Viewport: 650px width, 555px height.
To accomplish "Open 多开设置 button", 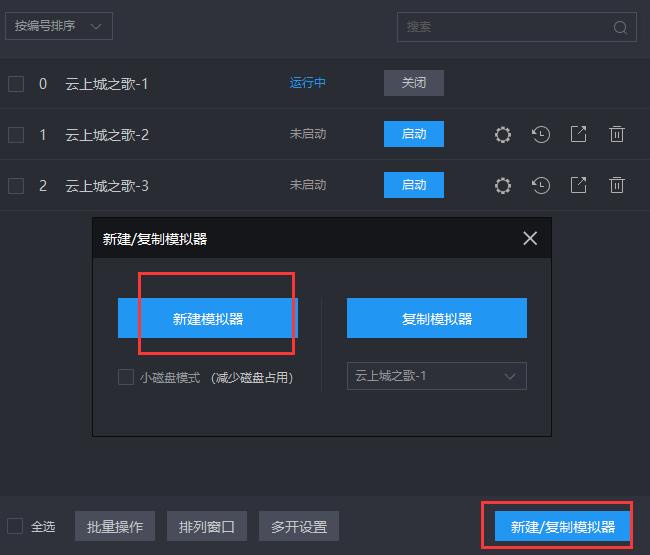I will pyautogui.click(x=299, y=526).
